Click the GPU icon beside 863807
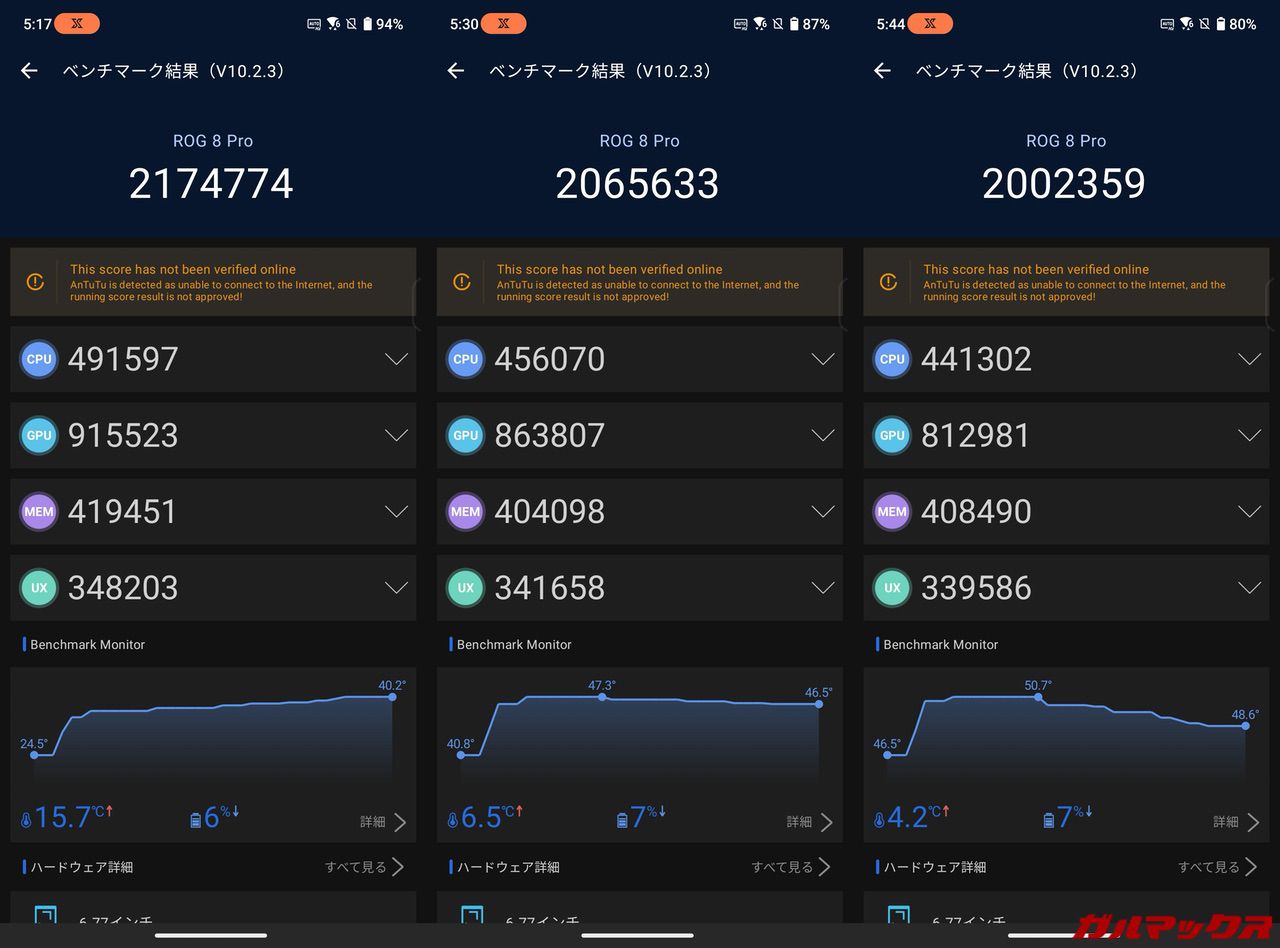The height and width of the screenshot is (948, 1280). tap(465, 435)
